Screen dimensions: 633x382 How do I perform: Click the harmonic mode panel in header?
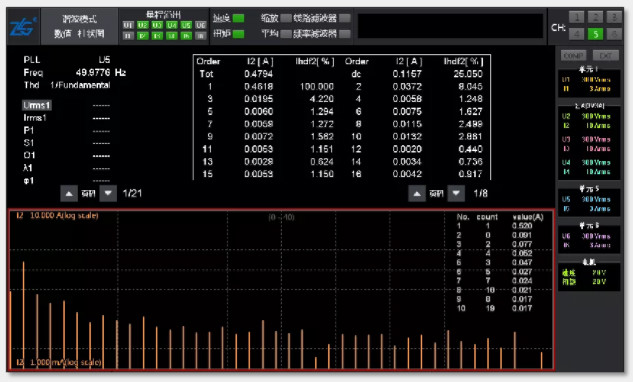pyautogui.click(x=79, y=26)
